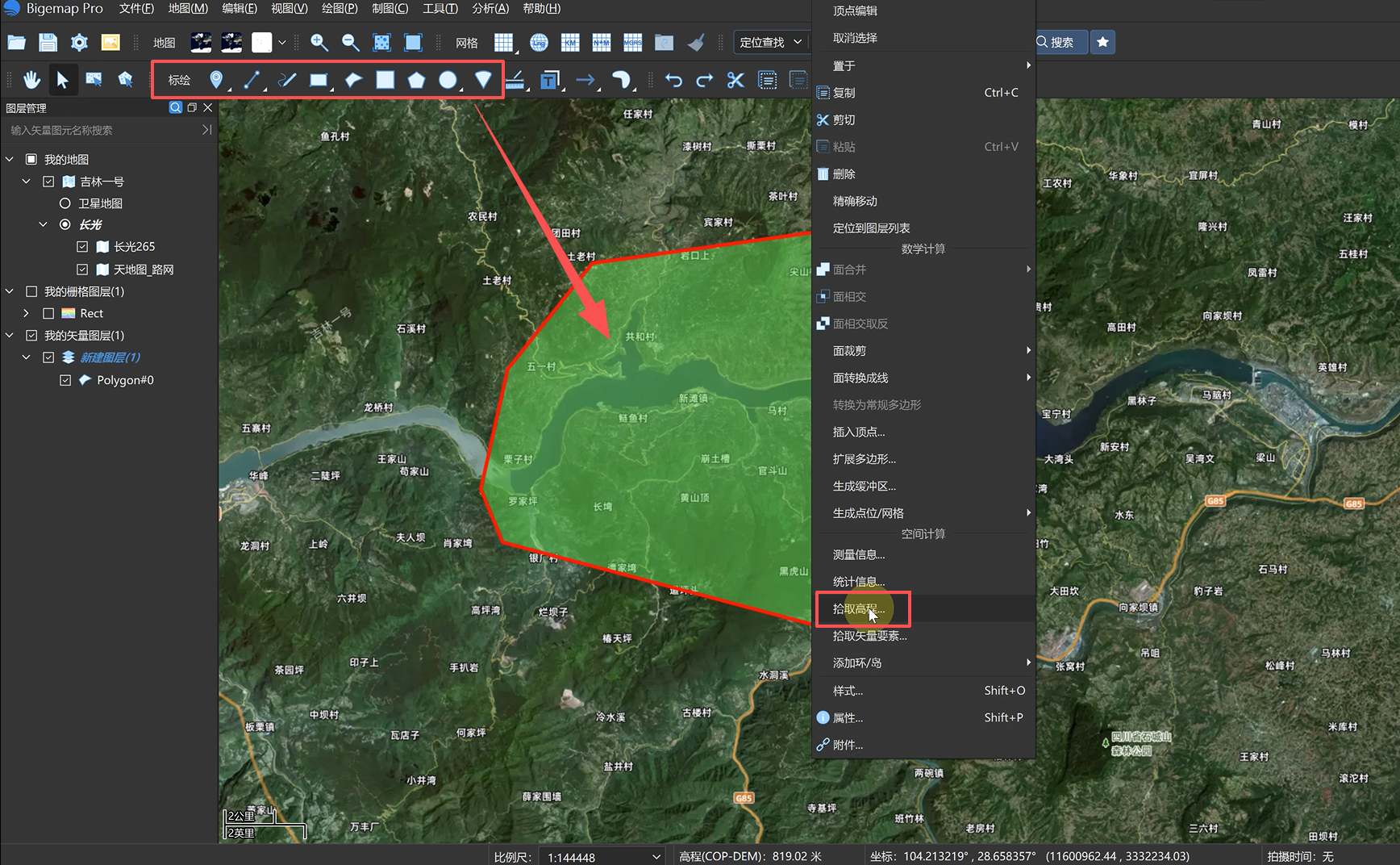Image resolution: width=1400 pixels, height=865 pixels.
Task: Open the scale 1:144448 dropdown
Action: click(603, 857)
